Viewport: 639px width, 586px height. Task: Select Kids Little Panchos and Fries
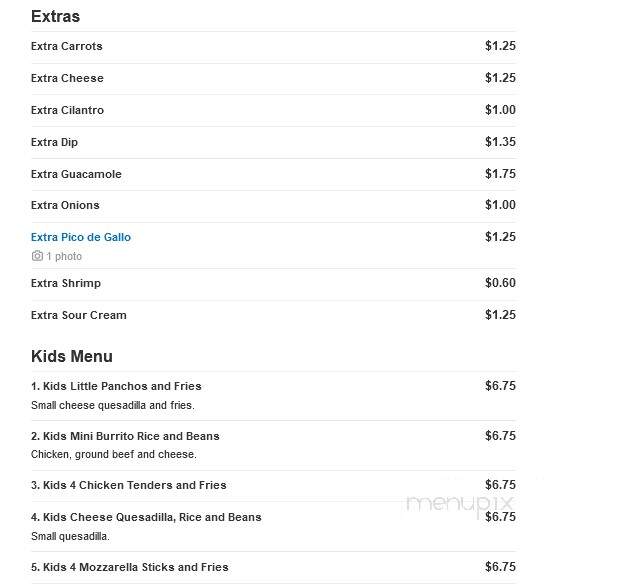[116, 386]
